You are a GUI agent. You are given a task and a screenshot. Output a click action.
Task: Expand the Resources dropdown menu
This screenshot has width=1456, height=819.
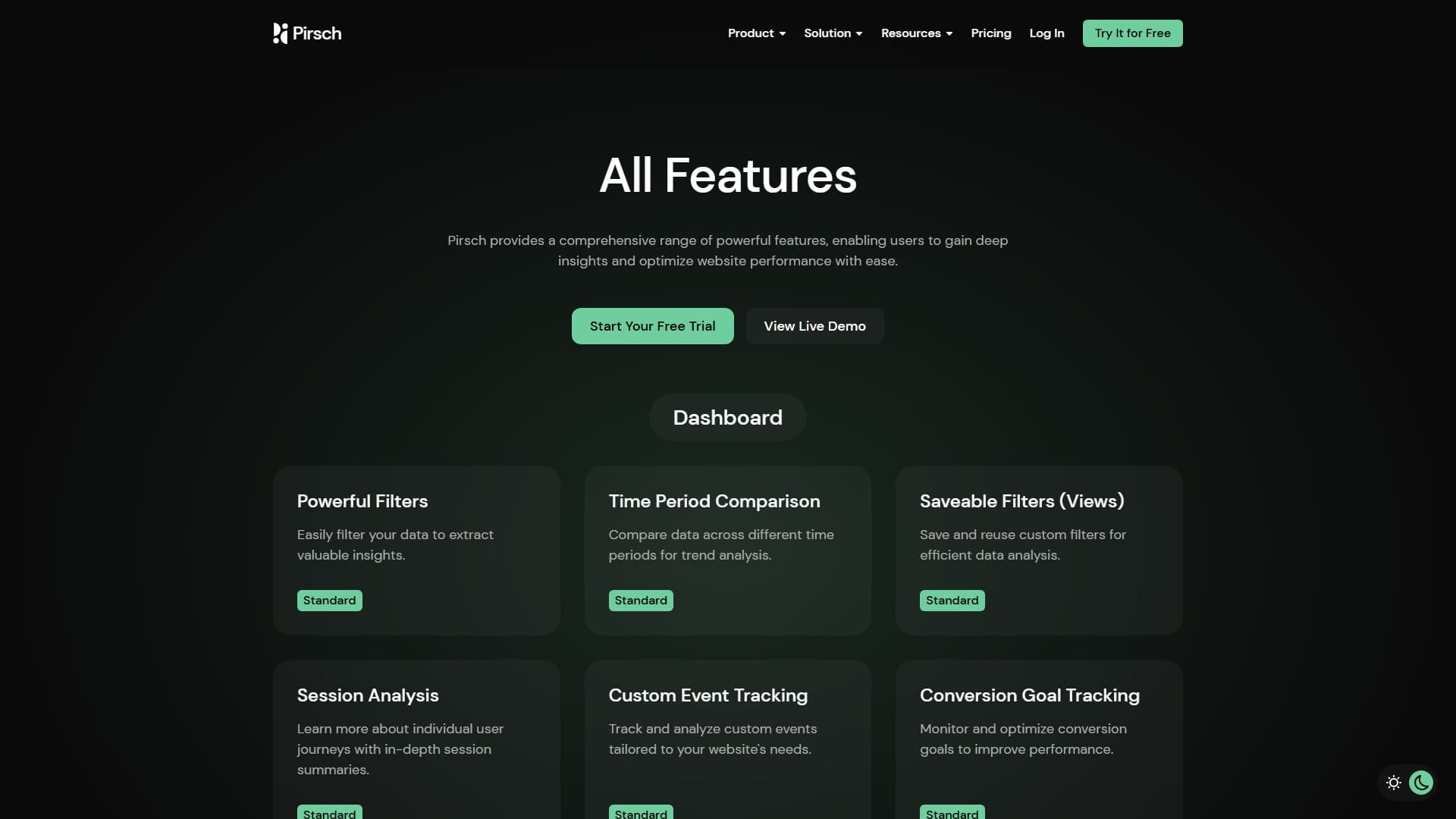point(917,33)
